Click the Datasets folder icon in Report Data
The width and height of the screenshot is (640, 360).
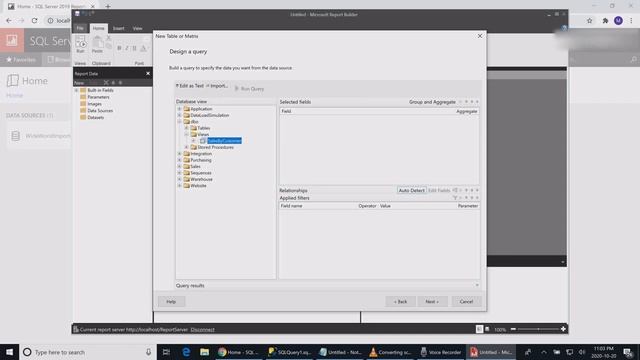(83, 118)
